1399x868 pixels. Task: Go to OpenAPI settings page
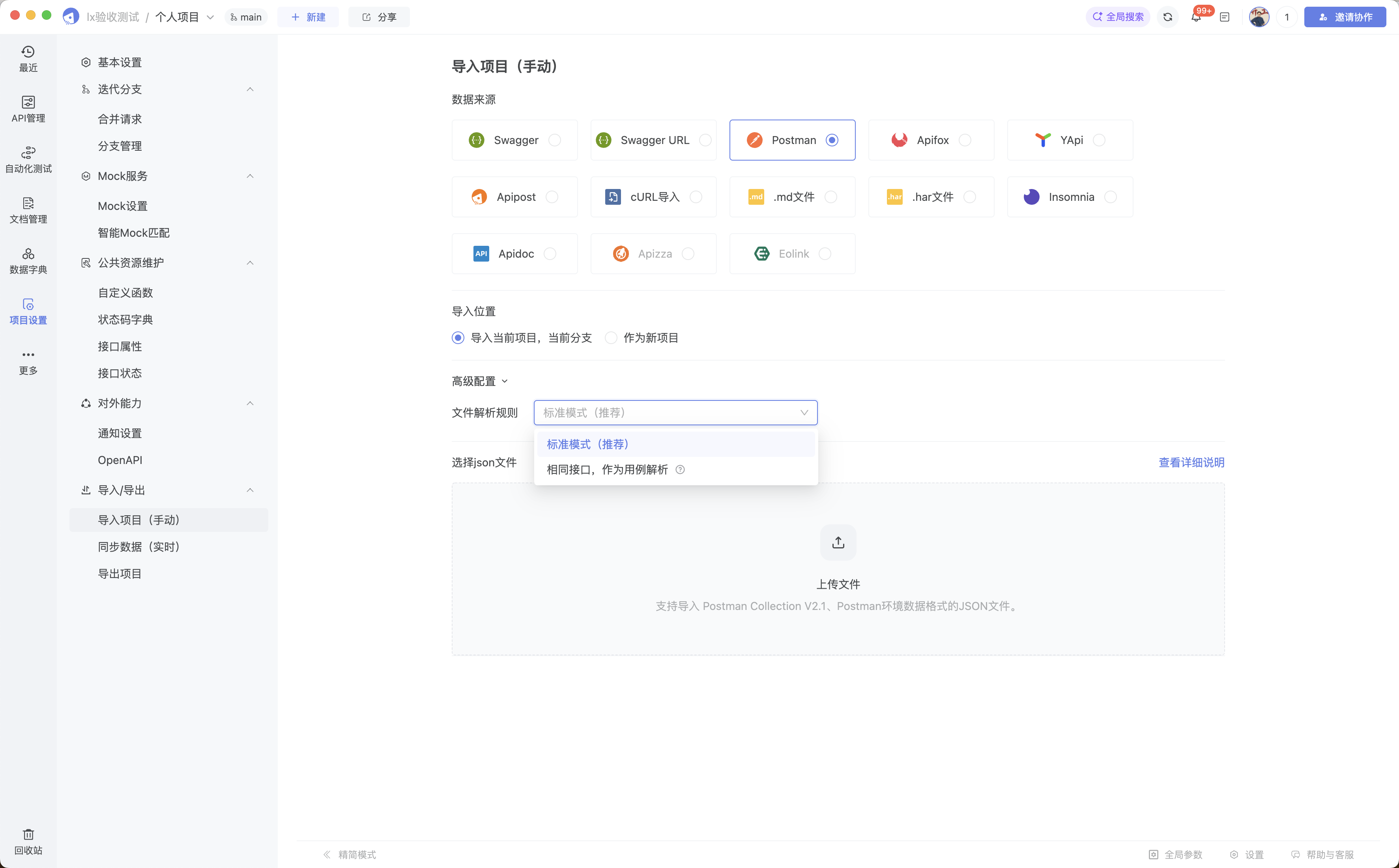pyautogui.click(x=120, y=460)
